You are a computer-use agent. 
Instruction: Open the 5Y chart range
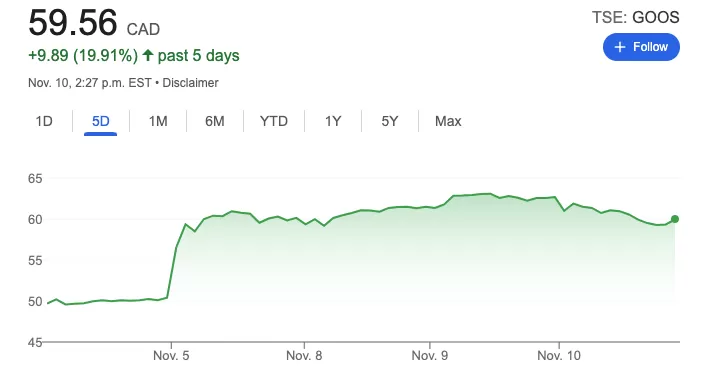[x=390, y=121]
